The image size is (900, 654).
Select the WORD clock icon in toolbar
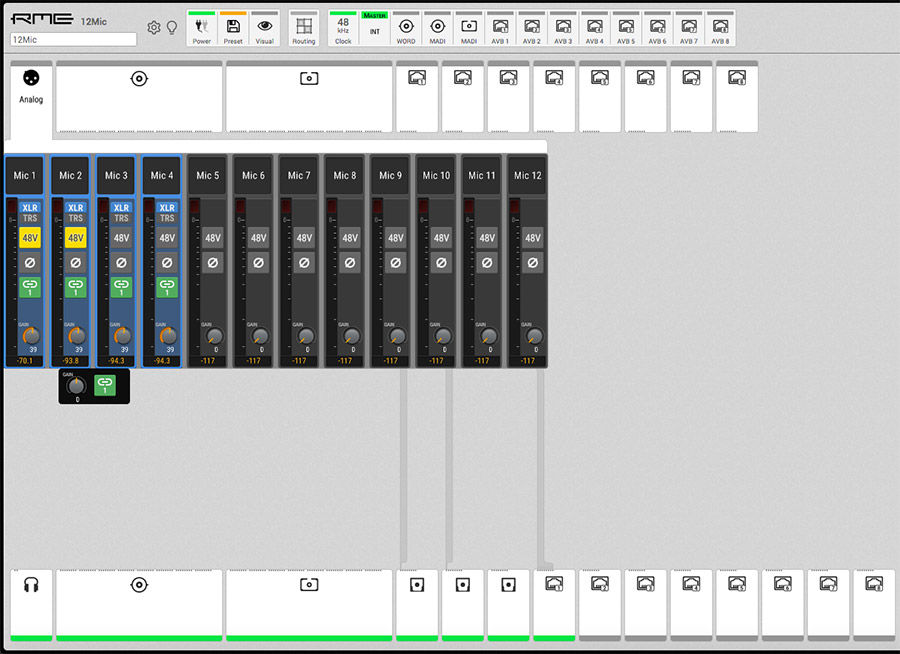tap(406, 28)
